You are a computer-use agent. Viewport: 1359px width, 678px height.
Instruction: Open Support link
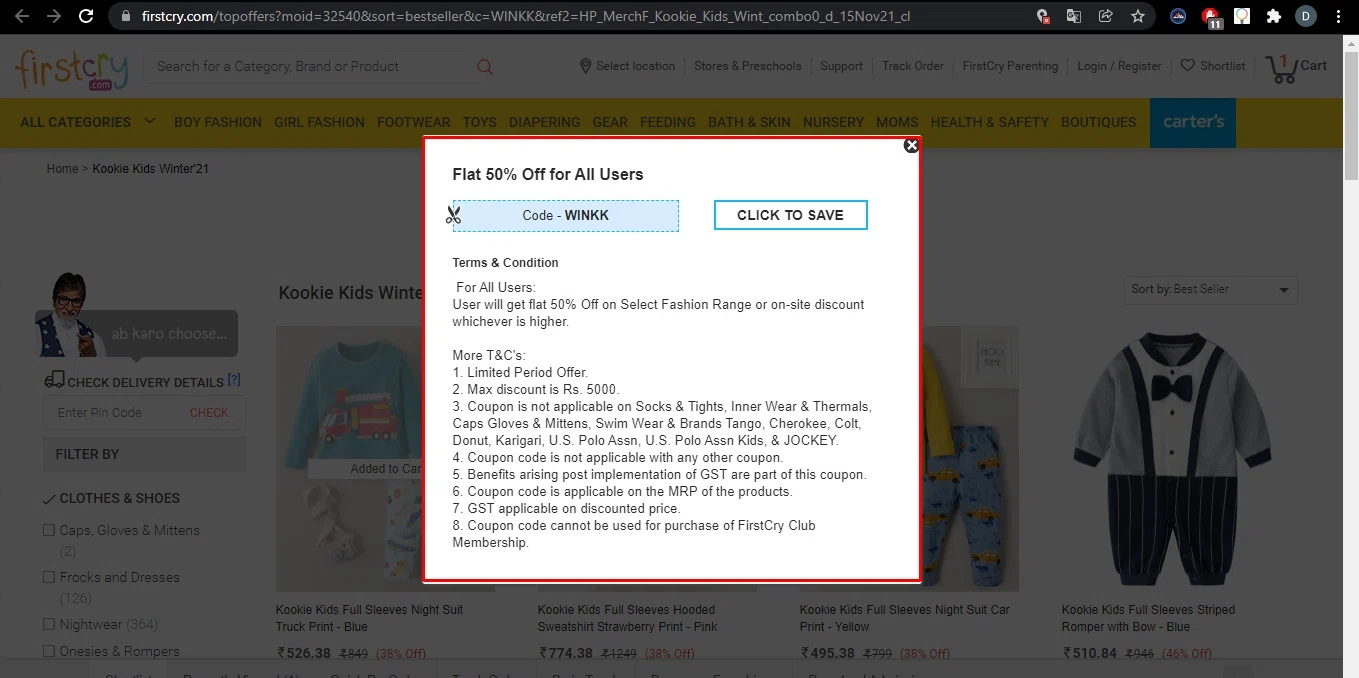pos(841,66)
